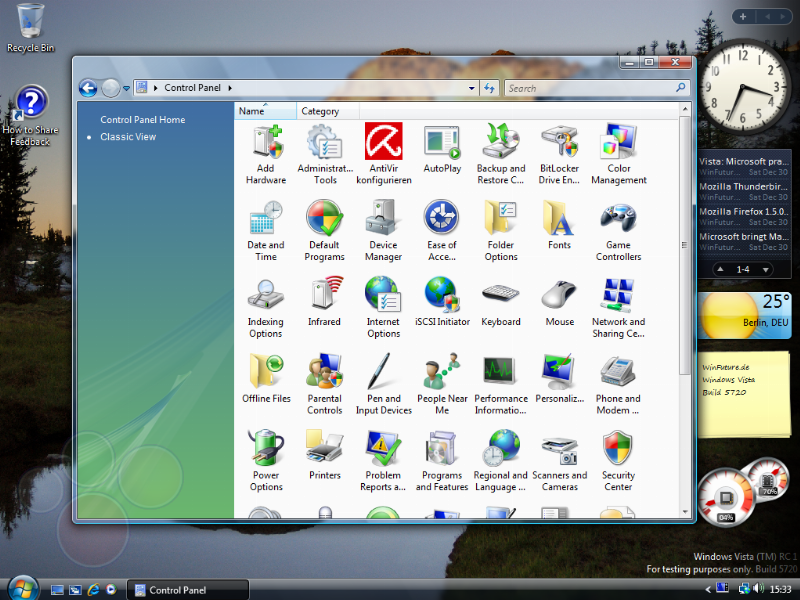Open Network and Sharing Center
Screen dimensions: 800x600
coord(618,307)
